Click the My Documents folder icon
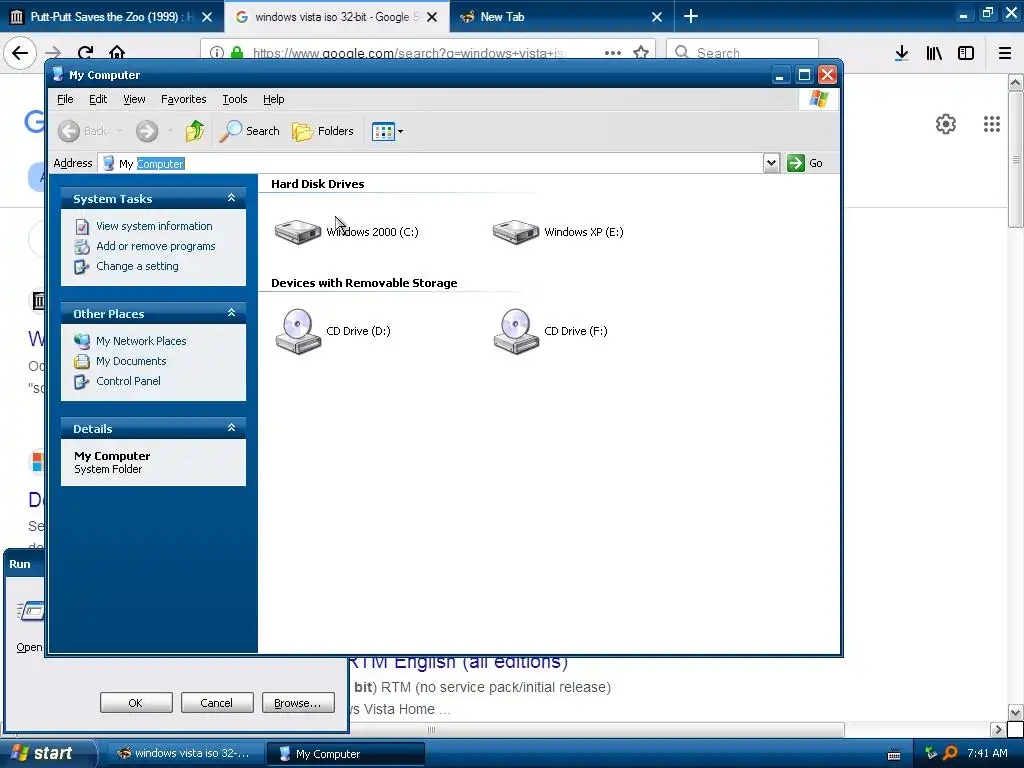Image resolution: width=1024 pixels, height=768 pixels. pos(82,361)
